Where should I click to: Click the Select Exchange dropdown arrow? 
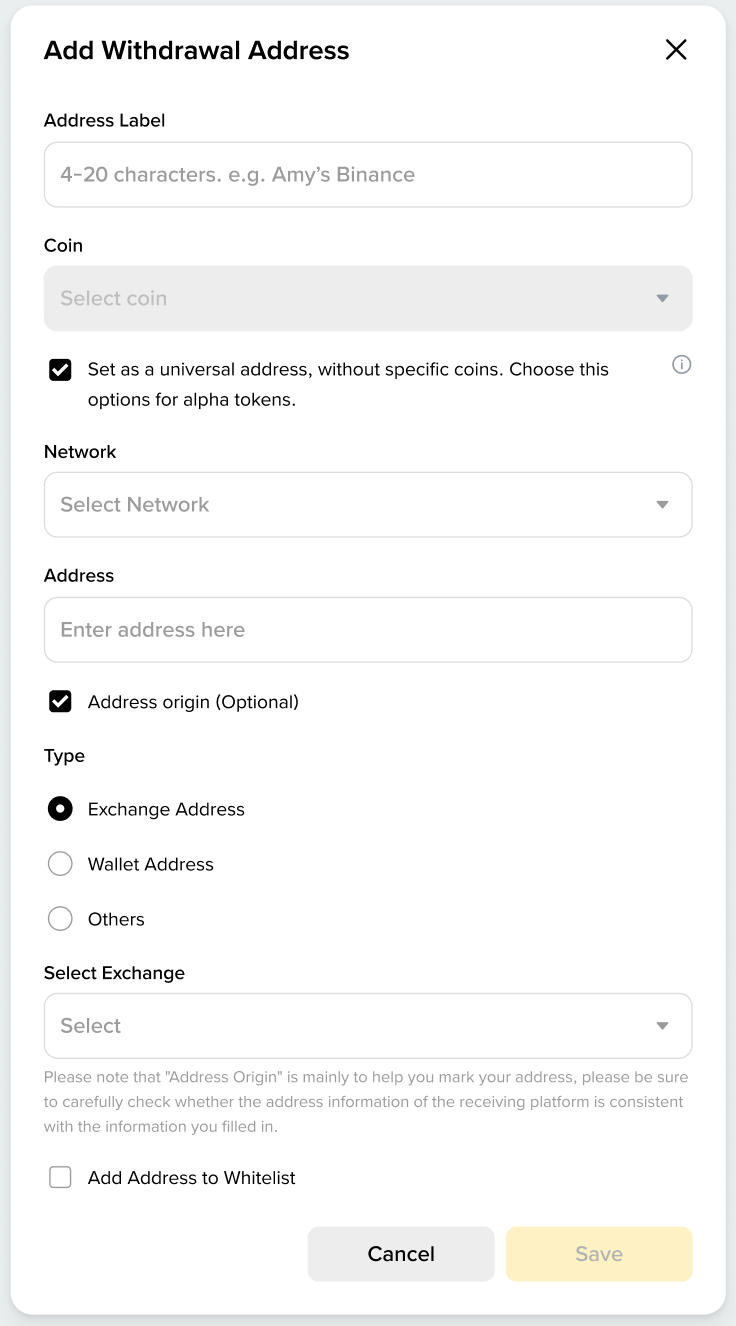pyautogui.click(x=662, y=1026)
